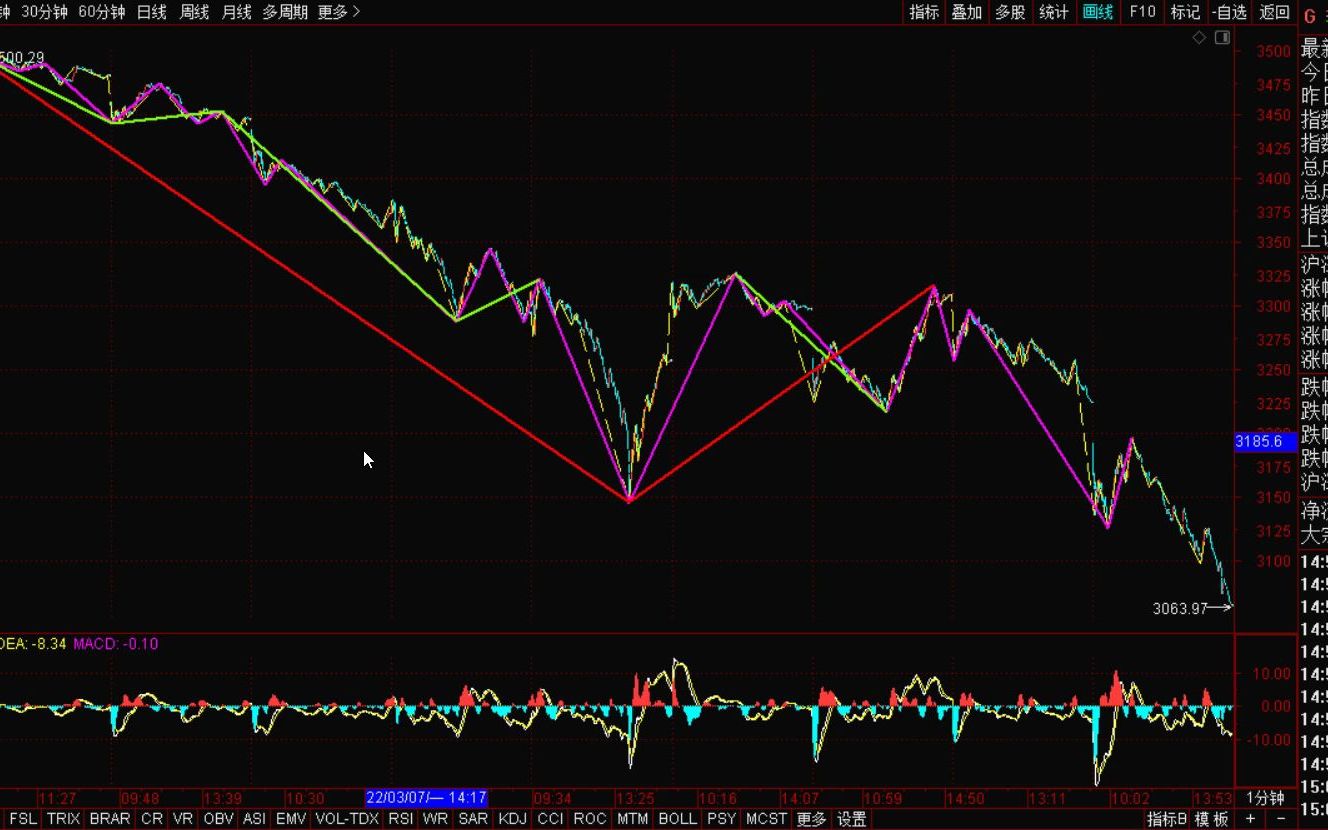1328x830 pixels.
Task: Click the 10.00 MACD axis value
Action: pos(1274,673)
